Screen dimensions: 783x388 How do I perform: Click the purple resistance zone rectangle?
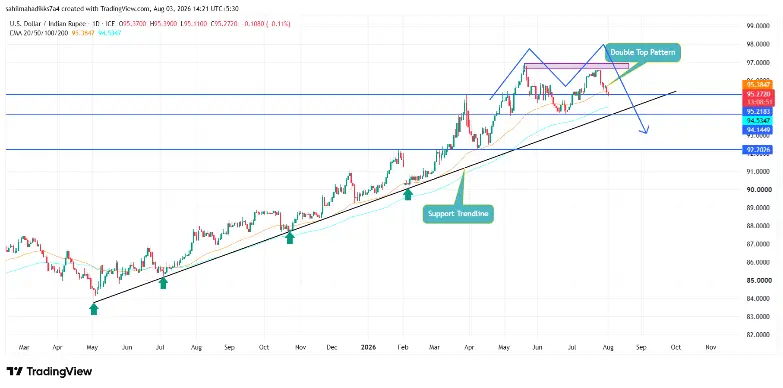click(576, 66)
